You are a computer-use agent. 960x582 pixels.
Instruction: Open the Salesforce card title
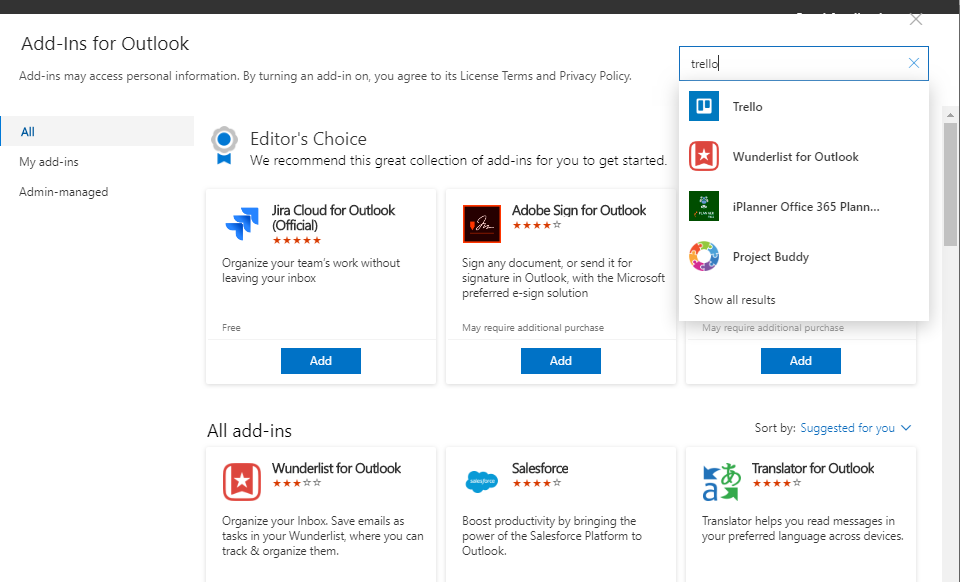click(540, 468)
